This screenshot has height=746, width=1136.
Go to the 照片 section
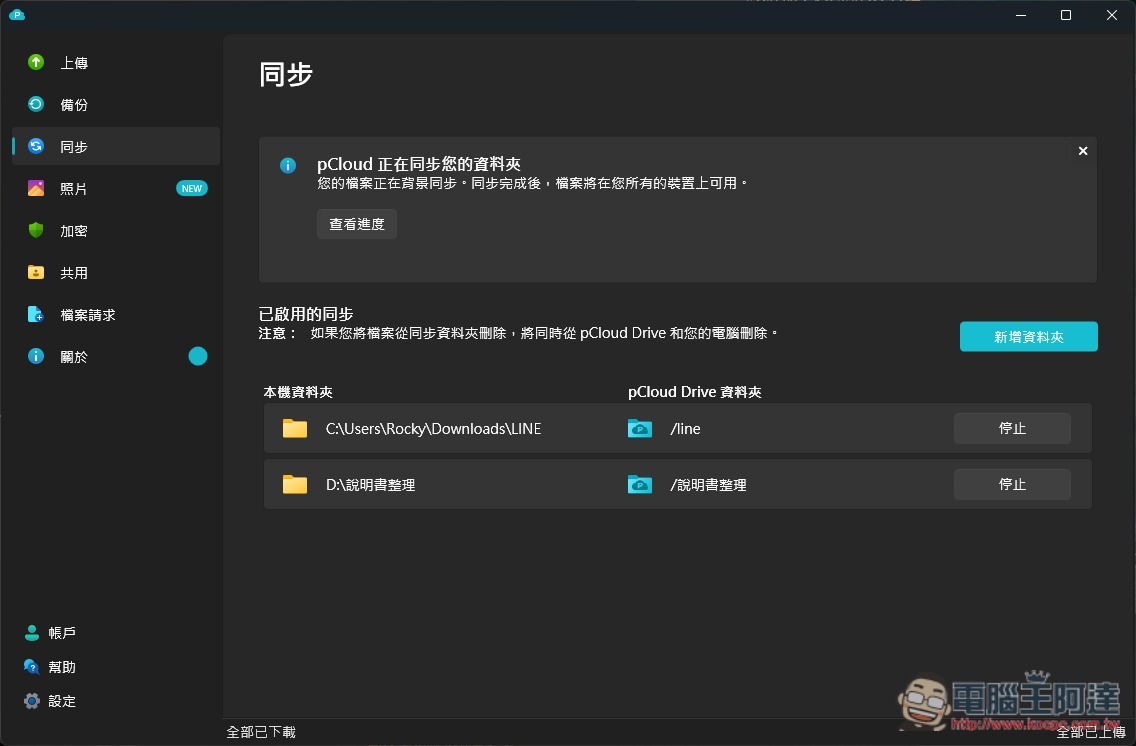coord(116,189)
